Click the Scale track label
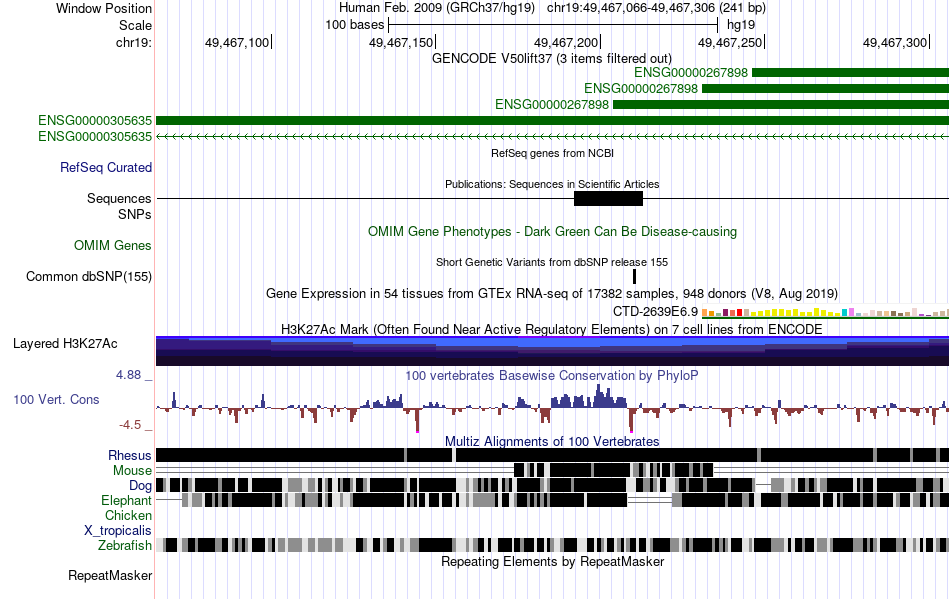Viewport: 950px width, 599px height. [135, 25]
